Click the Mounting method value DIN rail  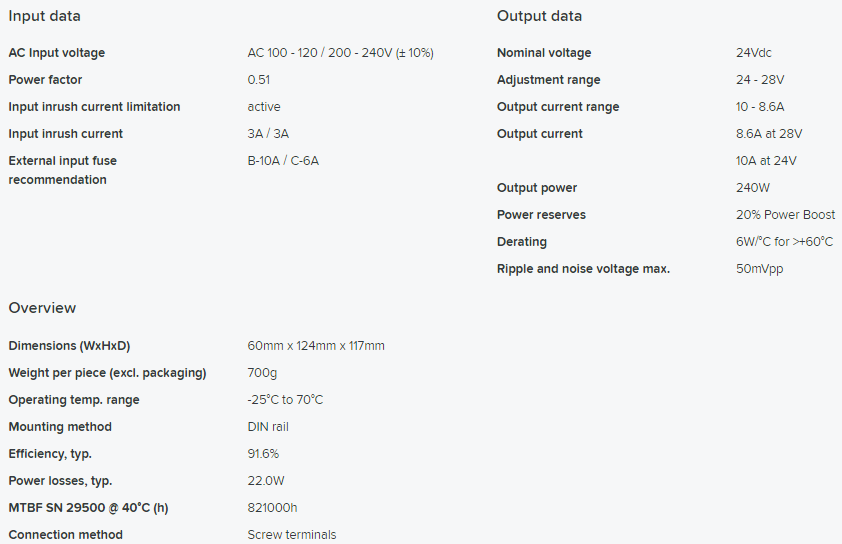point(270,427)
